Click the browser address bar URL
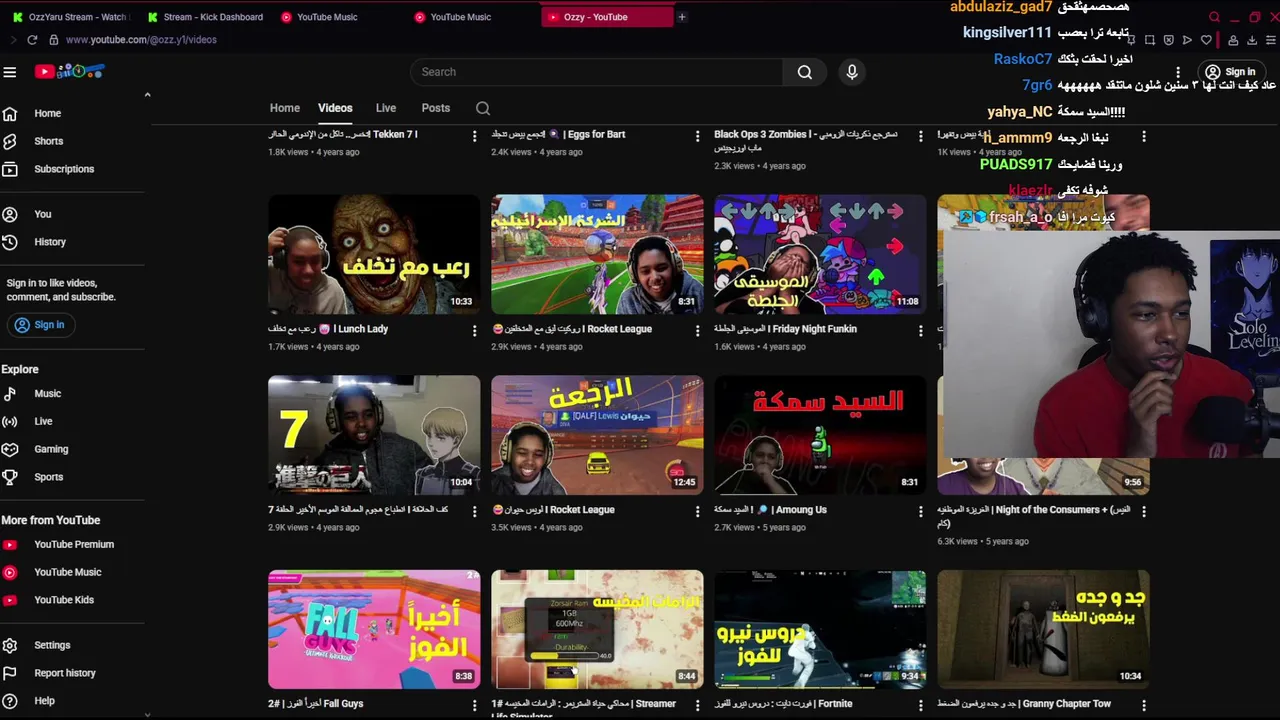The width and height of the screenshot is (1280, 720). pos(141,40)
